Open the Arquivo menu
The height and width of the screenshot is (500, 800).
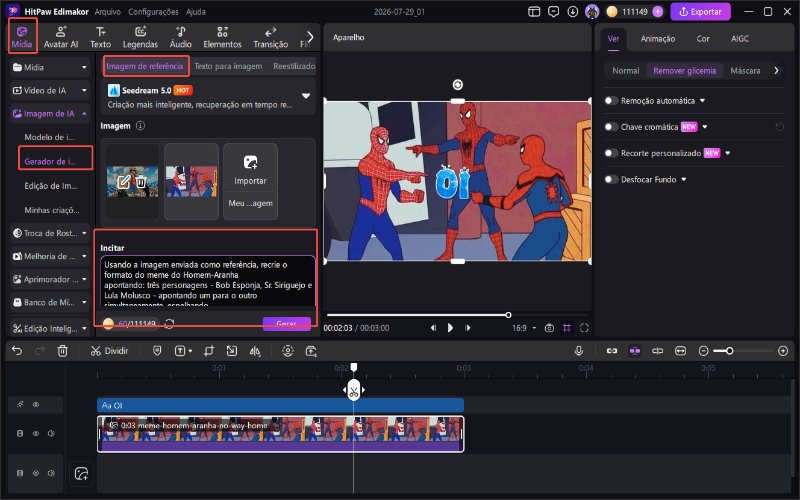[x=108, y=12]
